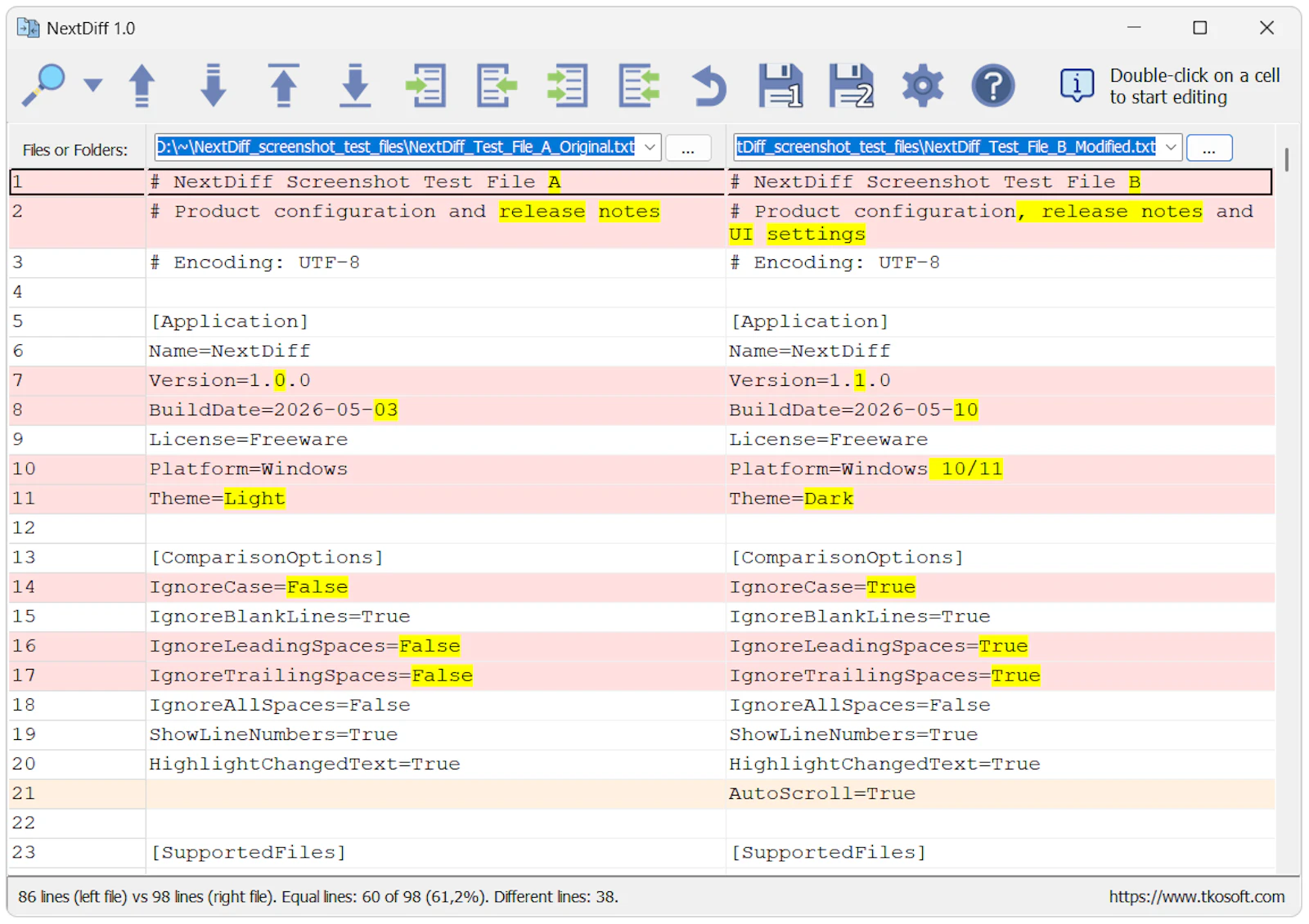Go to previous difference up arrow
Viewport: 1309px width, 924px height.
click(x=142, y=85)
